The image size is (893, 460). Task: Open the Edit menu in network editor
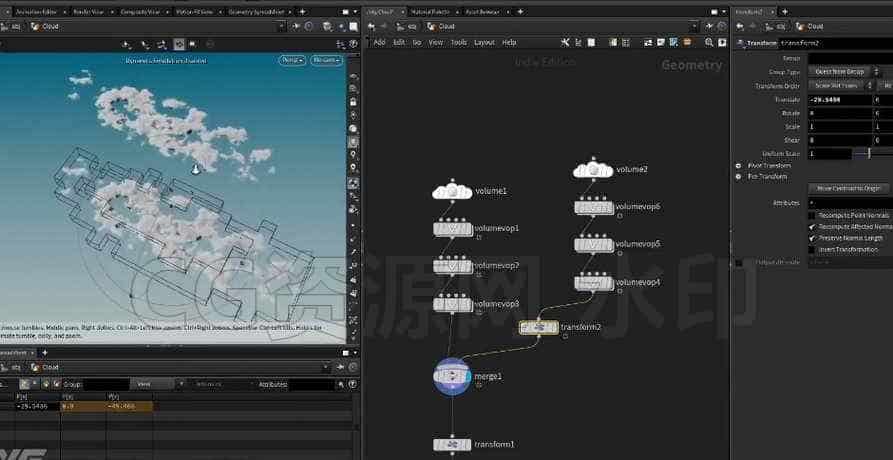click(399, 43)
